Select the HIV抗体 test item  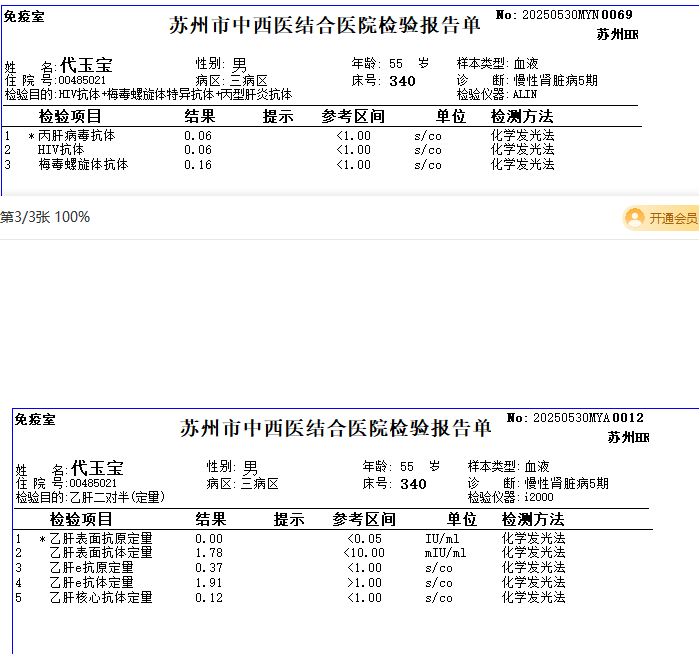(61, 150)
